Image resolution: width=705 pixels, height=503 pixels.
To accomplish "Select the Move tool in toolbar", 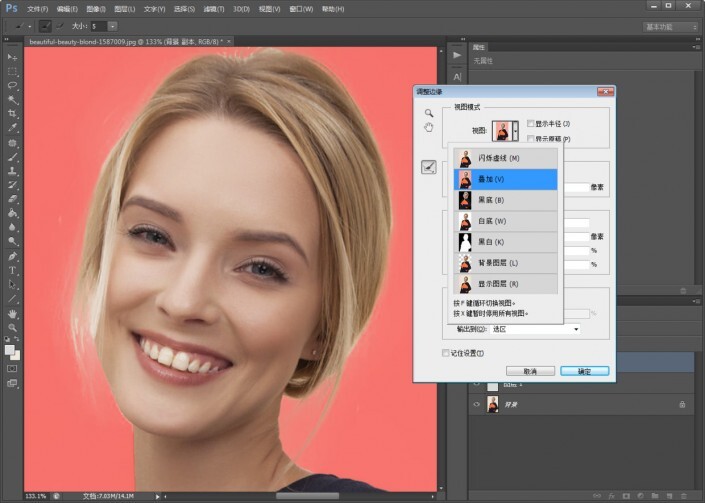I will point(13,57).
